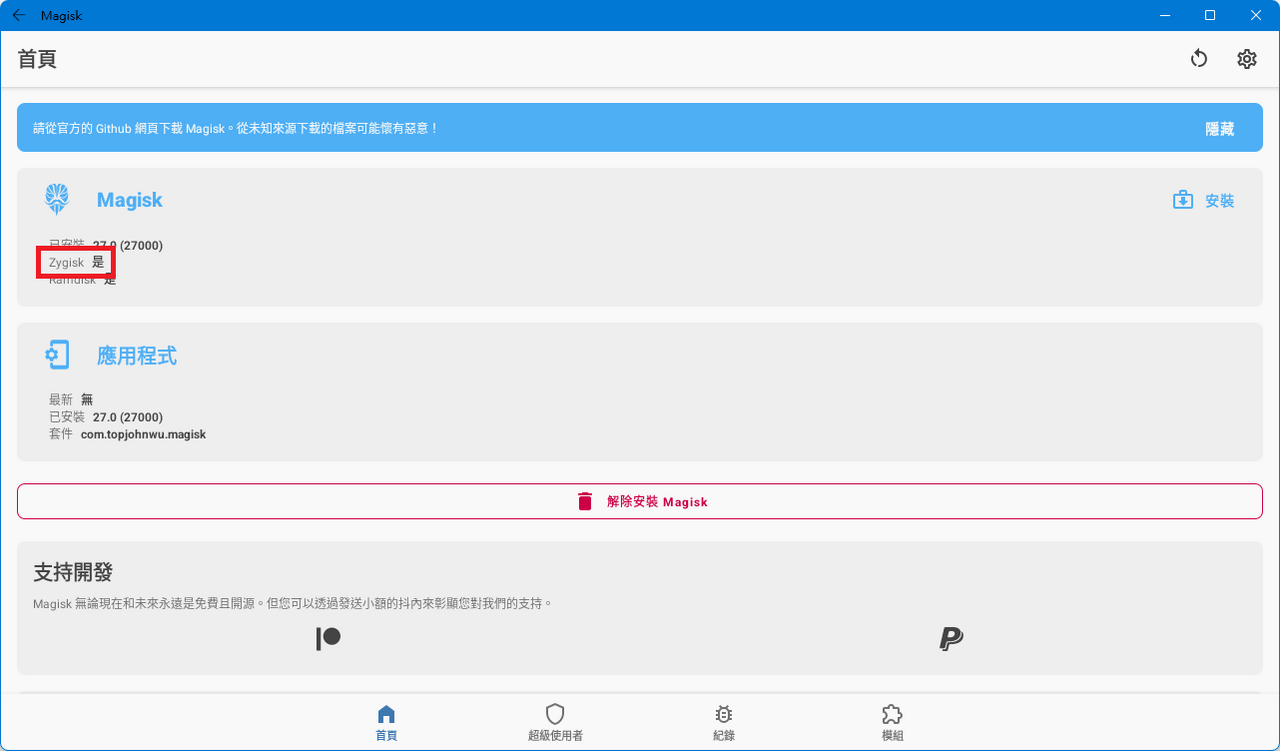The height and width of the screenshot is (751, 1280).
Task: Click the back arrow in the title bar
Action: 19,15
